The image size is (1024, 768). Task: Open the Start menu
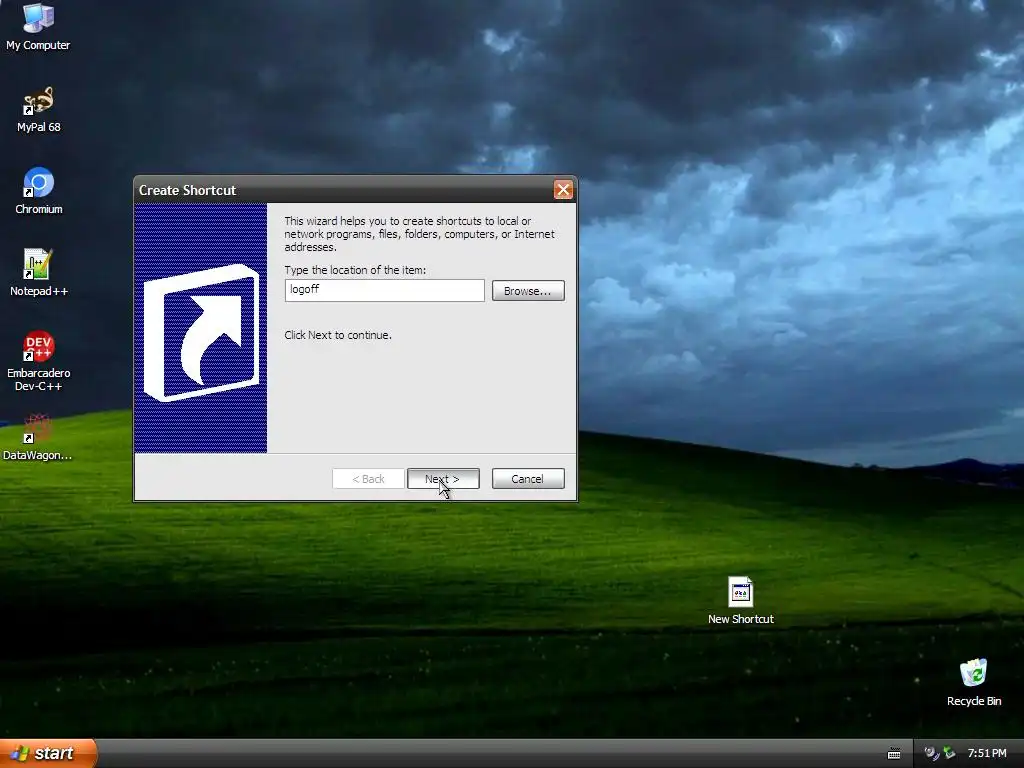(48, 753)
